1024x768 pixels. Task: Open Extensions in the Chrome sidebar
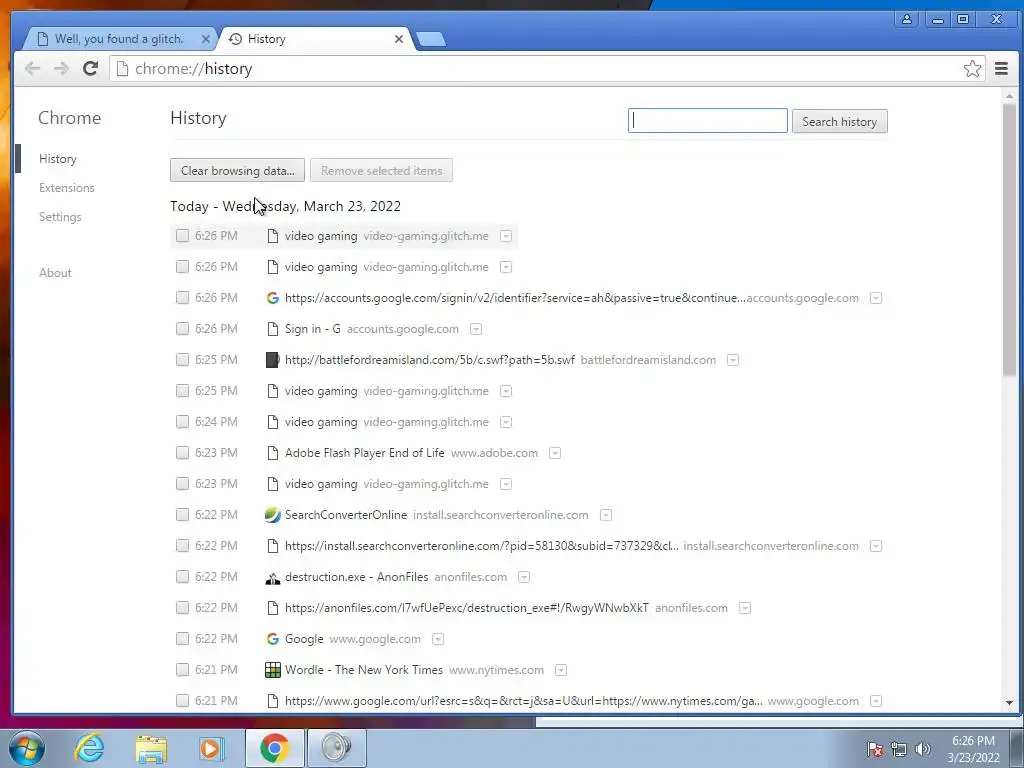coord(67,188)
